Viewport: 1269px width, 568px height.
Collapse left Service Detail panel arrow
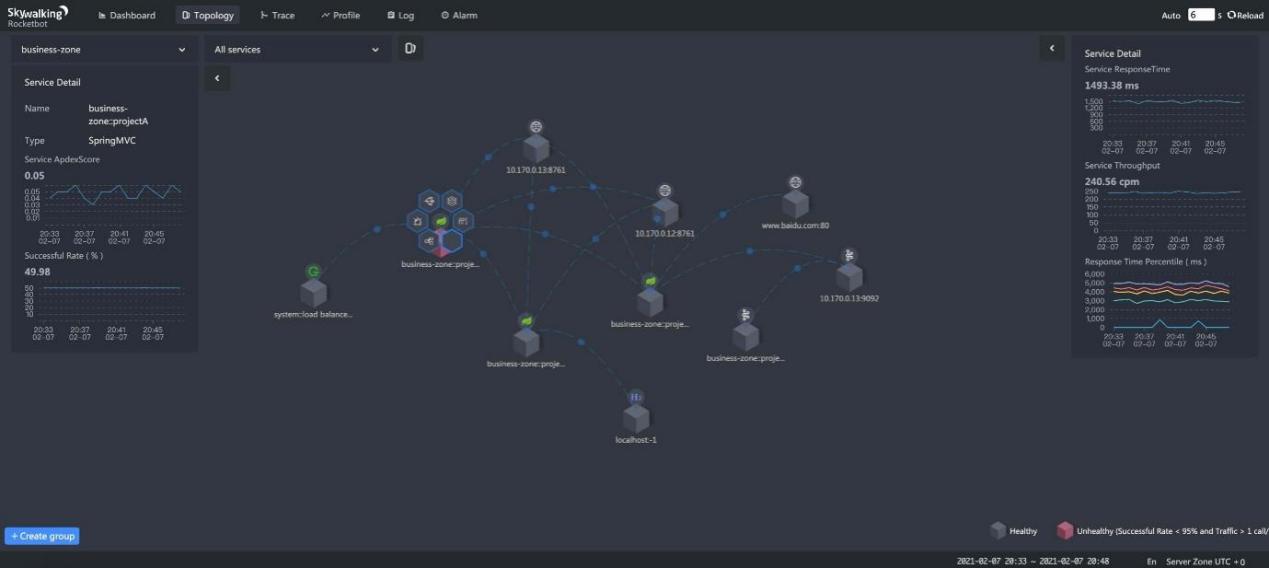click(x=217, y=78)
